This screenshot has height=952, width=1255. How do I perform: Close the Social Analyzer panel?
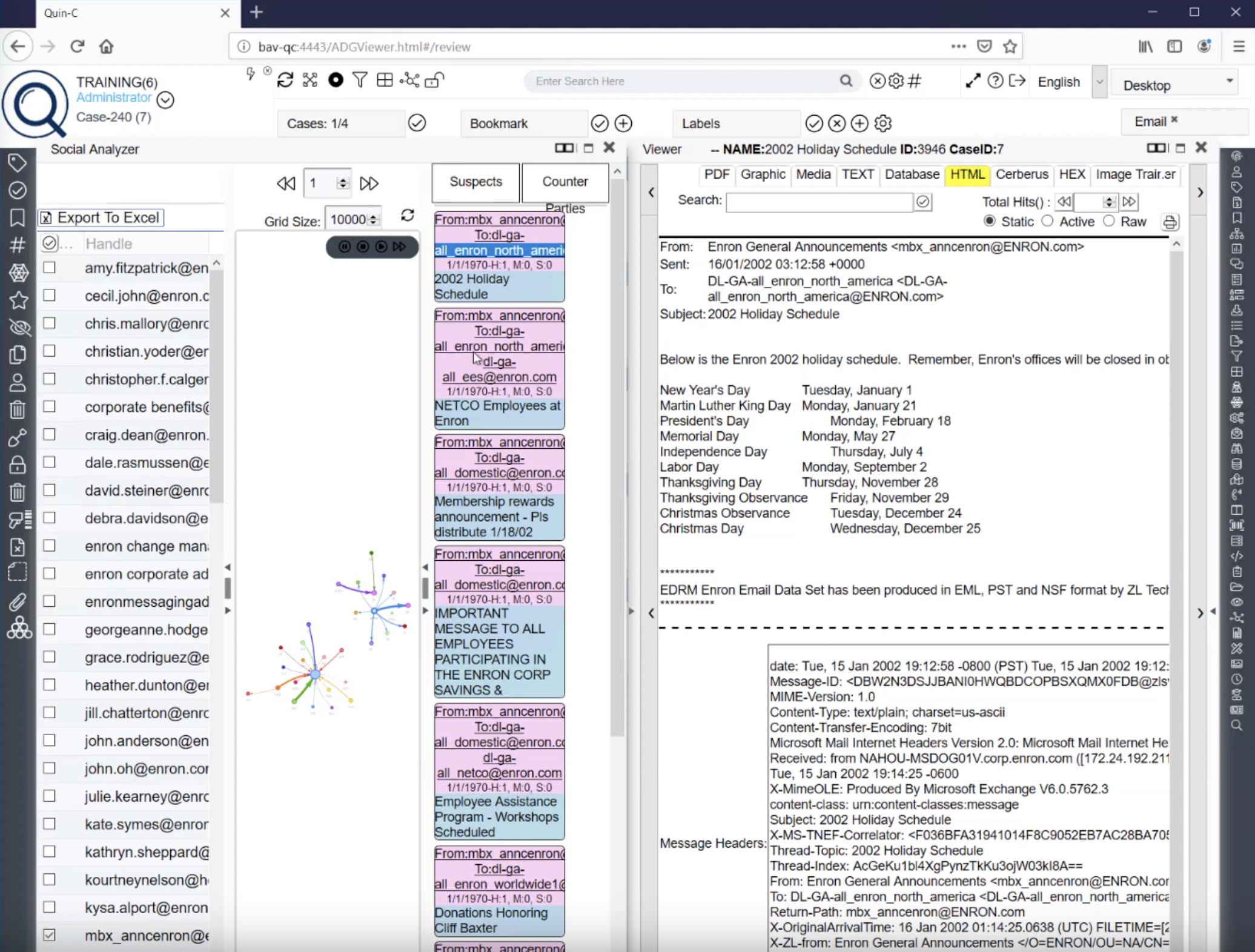609,147
